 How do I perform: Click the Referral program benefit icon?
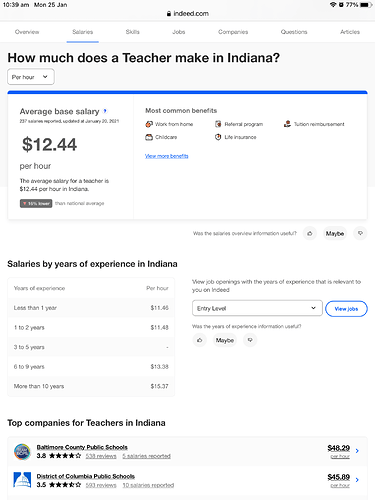click(218, 124)
